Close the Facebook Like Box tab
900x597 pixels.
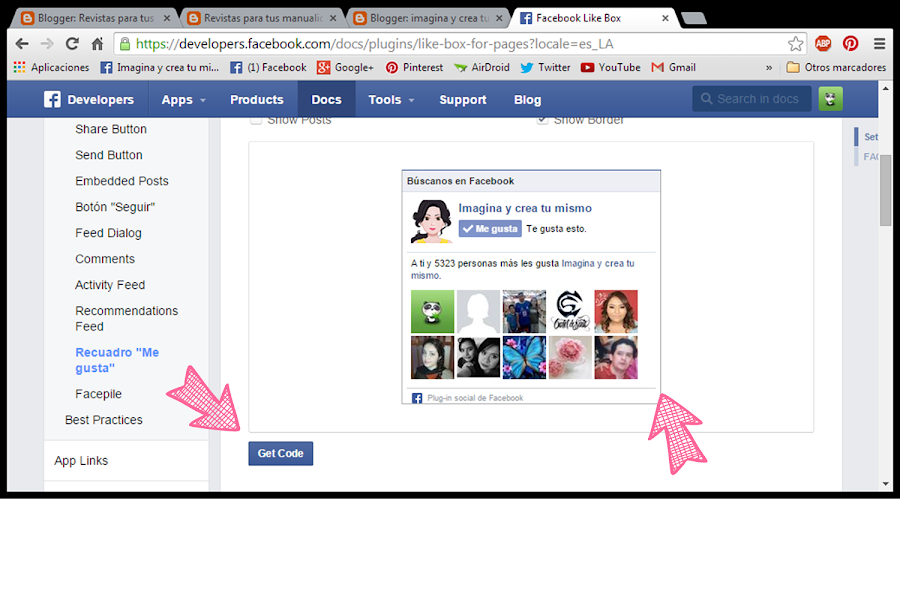665,18
